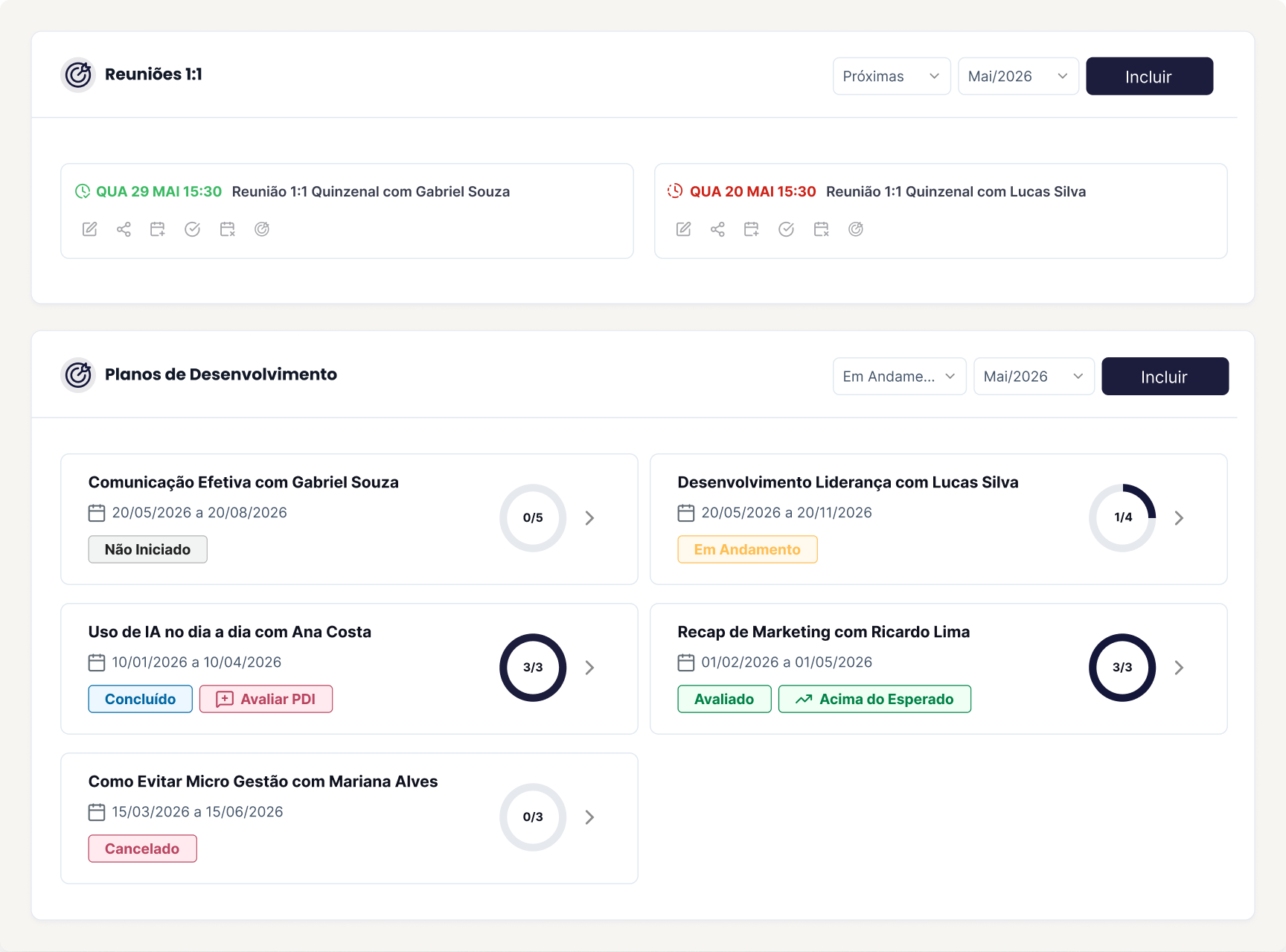Click the Não Iniciado status badge
This screenshot has height=952, width=1286.
(x=147, y=549)
